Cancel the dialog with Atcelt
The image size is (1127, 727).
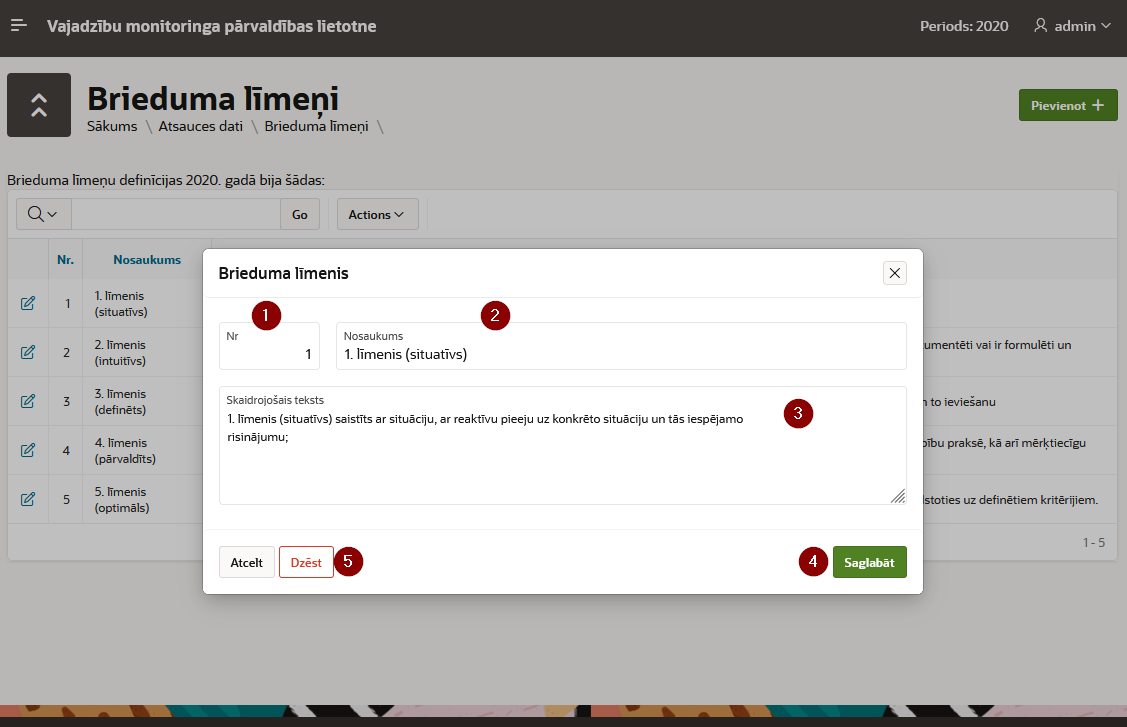[x=246, y=562]
